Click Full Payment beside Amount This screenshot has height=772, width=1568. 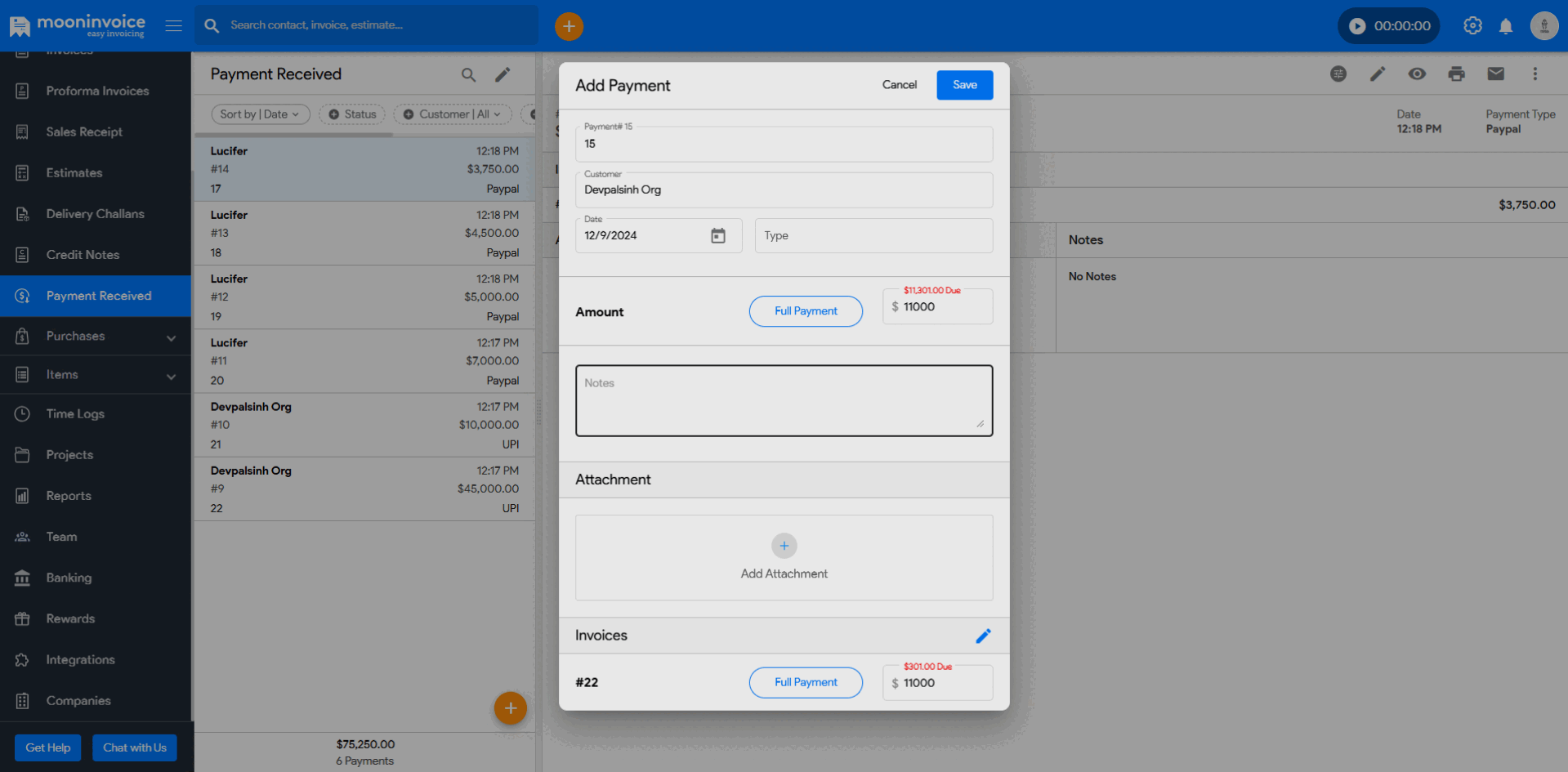pyautogui.click(x=806, y=311)
